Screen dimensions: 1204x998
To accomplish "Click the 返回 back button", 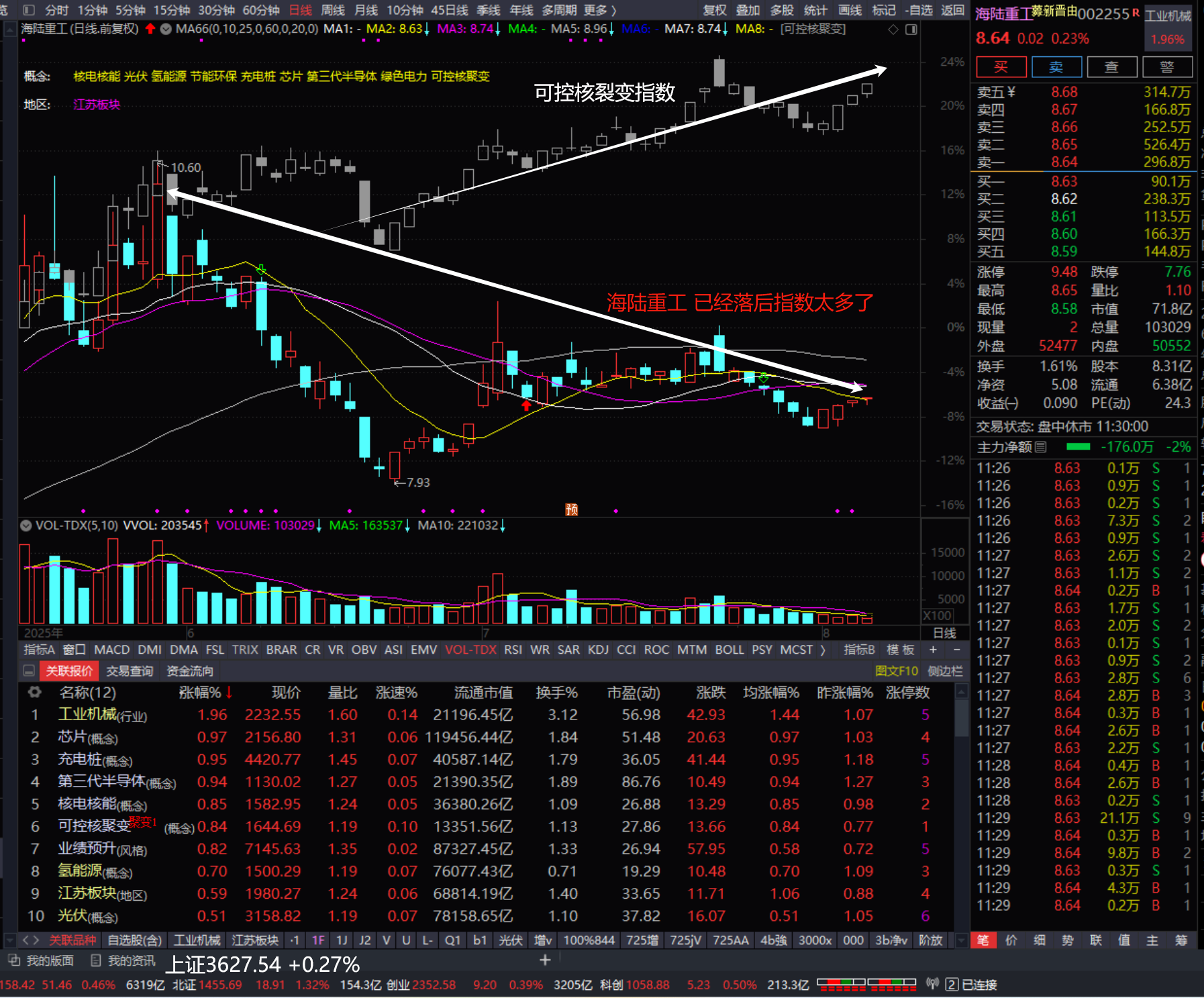I will (x=952, y=10).
